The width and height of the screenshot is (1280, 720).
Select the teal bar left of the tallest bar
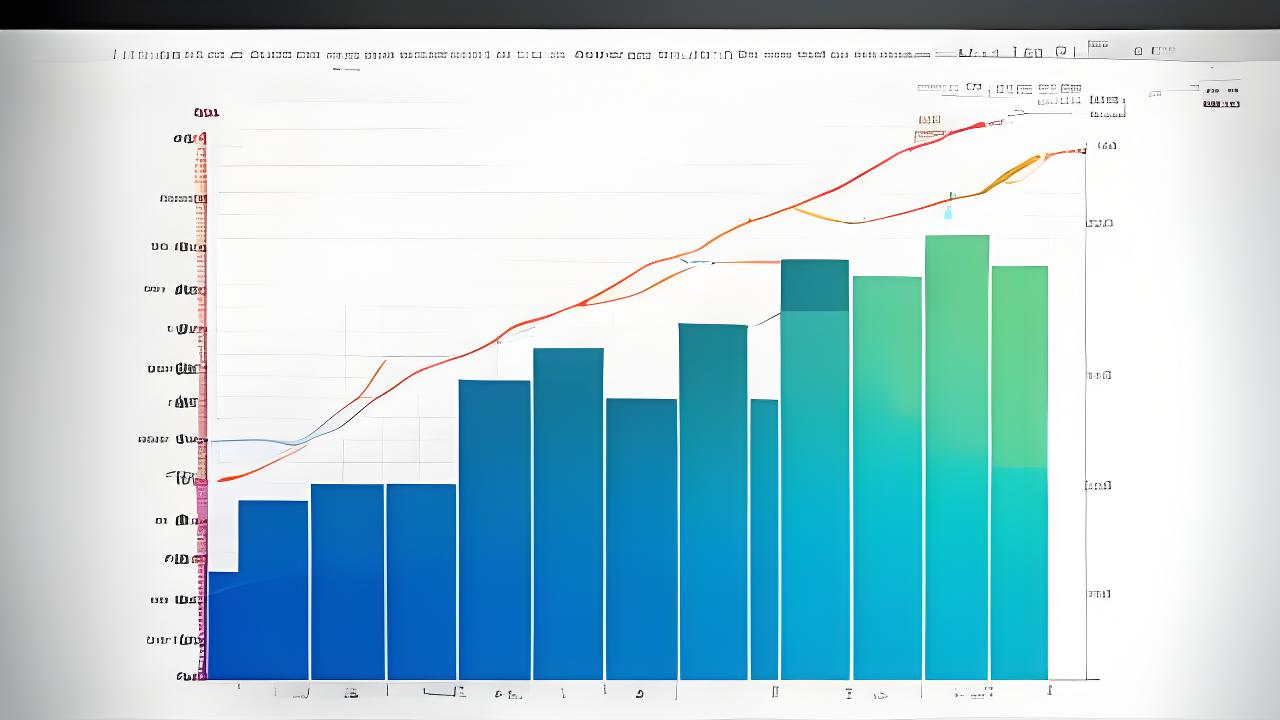[x=886, y=480]
